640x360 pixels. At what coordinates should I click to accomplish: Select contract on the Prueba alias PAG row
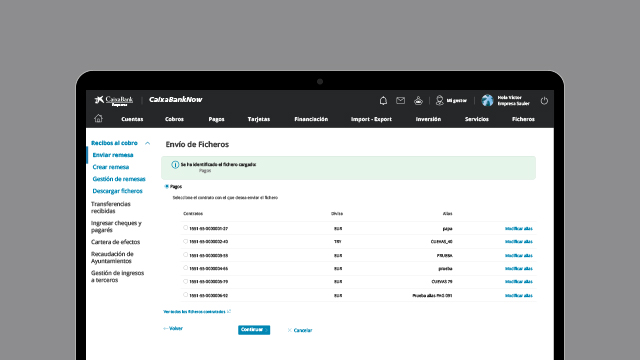coord(185,295)
